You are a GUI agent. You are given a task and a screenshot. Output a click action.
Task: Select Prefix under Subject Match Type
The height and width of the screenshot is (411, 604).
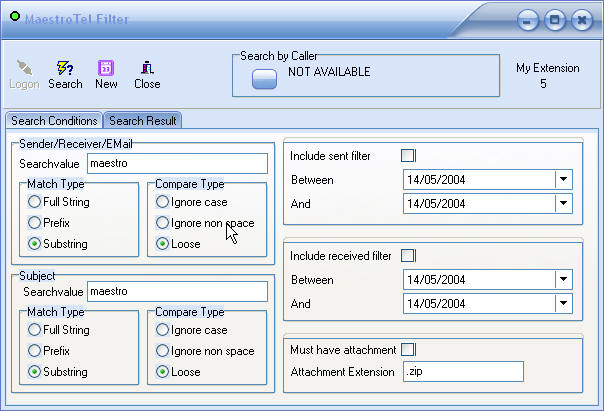point(34,350)
